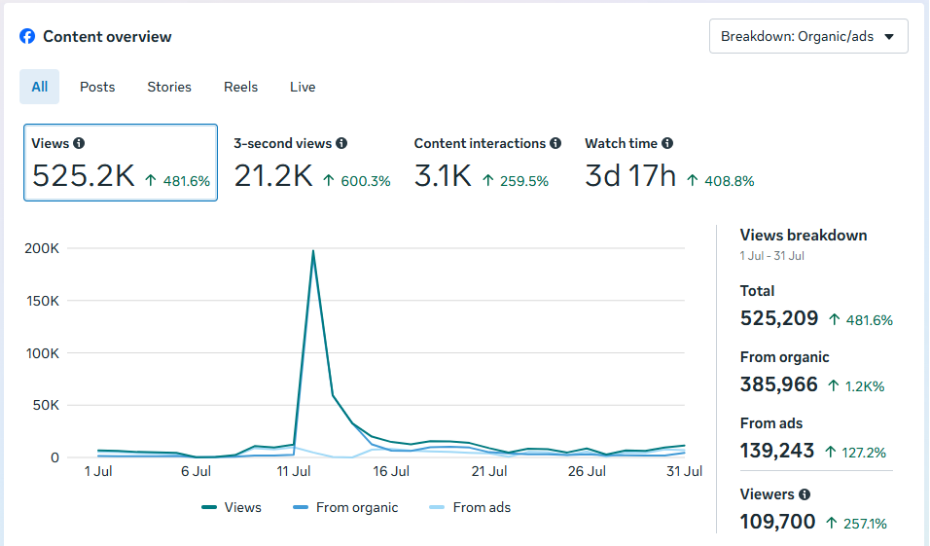The height and width of the screenshot is (546, 930).
Task: Click the 31 Jul axis label
Action: pyautogui.click(x=684, y=471)
